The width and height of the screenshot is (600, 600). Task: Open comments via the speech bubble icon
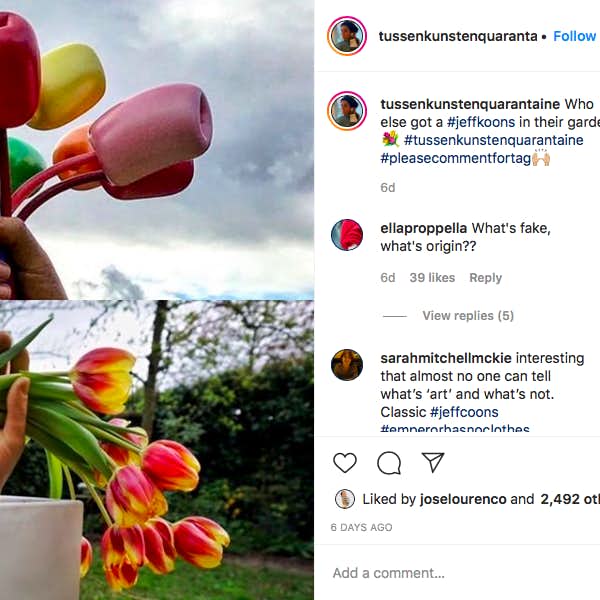coord(389,463)
